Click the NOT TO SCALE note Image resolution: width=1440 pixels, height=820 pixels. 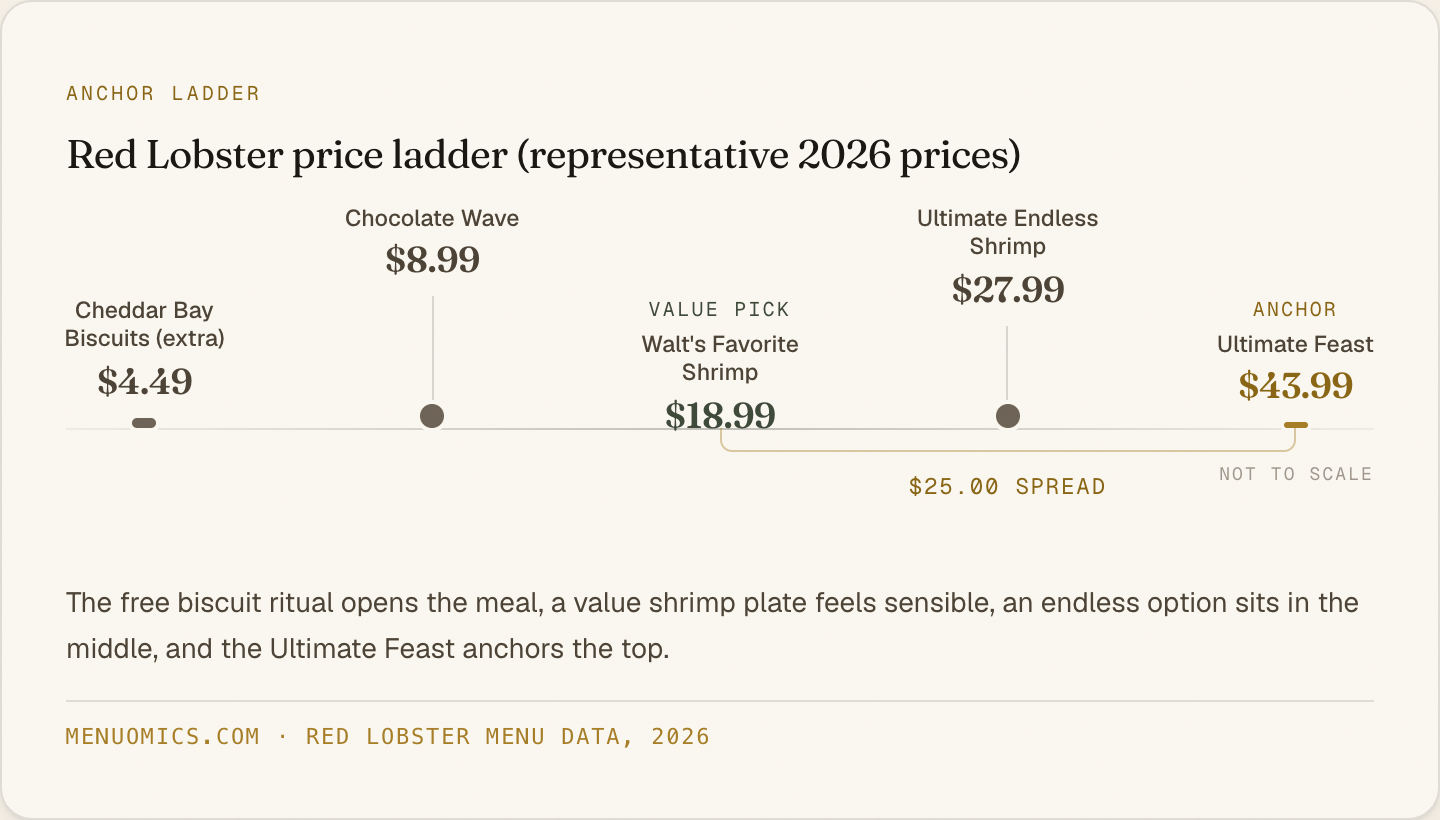pyautogui.click(x=1296, y=474)
